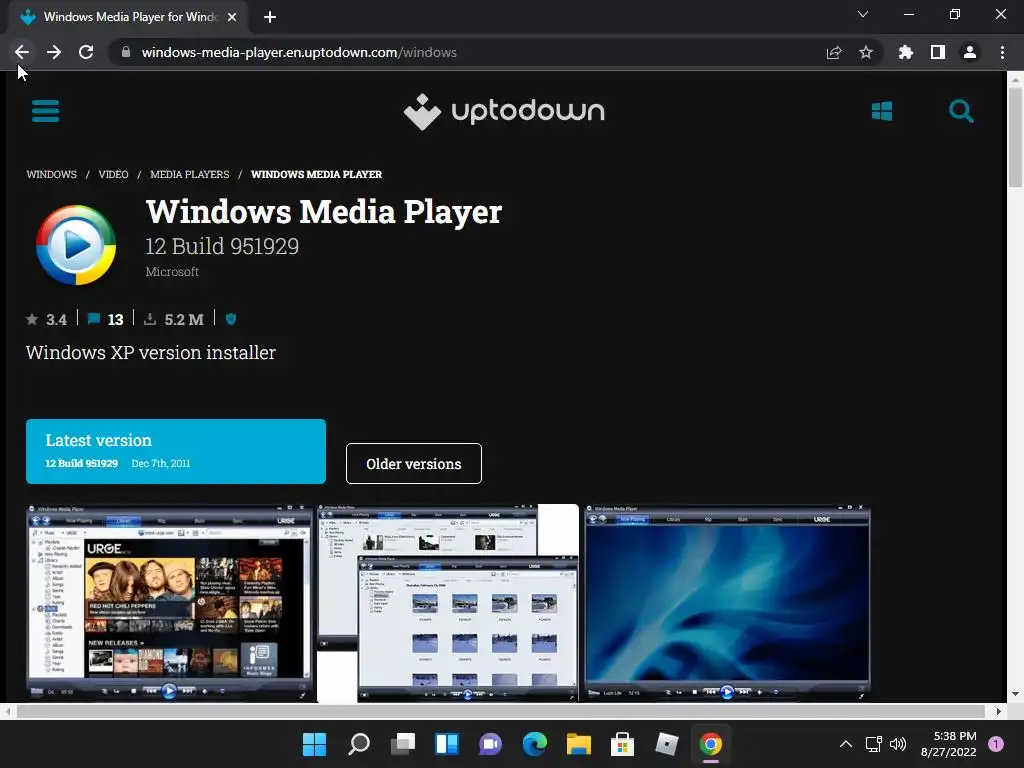Toggle Chrome side panel

(938, 52)
